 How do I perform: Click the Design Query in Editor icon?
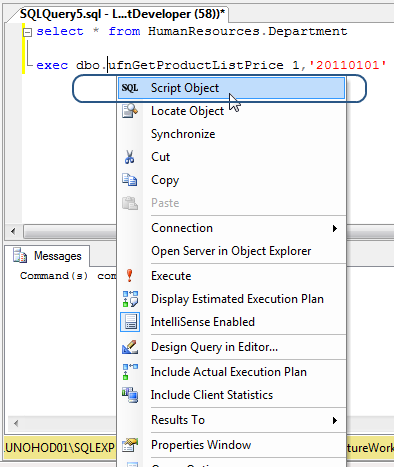pyautogui.click(x=130, y=347)
